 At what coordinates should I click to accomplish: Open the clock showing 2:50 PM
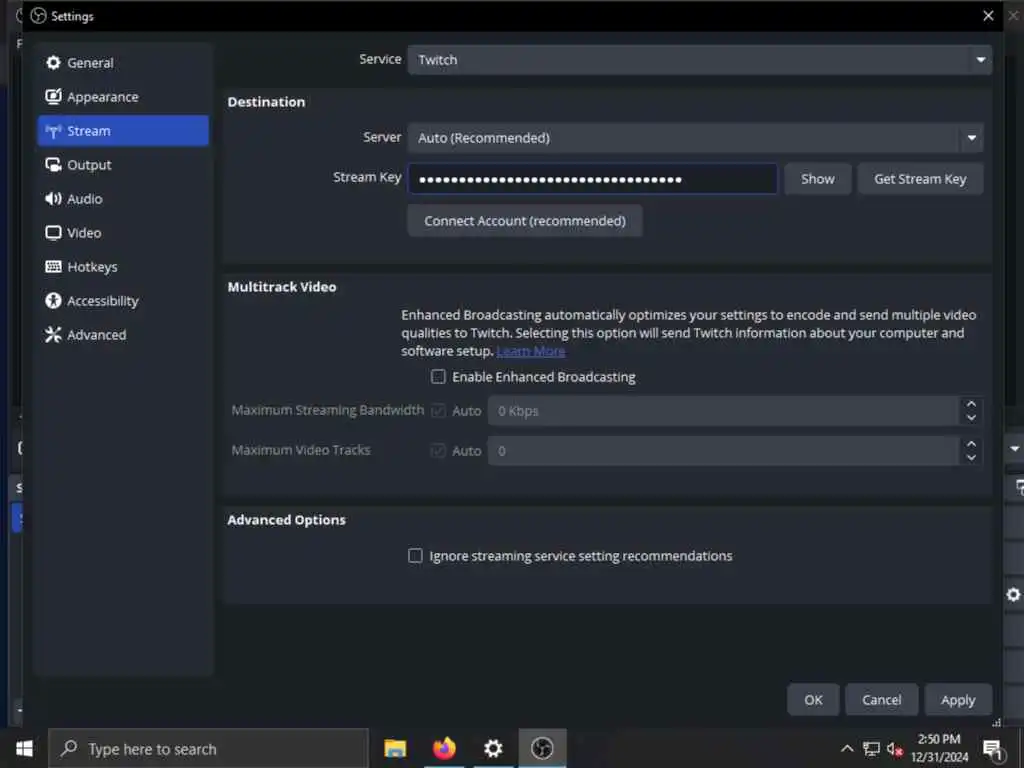click(939, 748)
